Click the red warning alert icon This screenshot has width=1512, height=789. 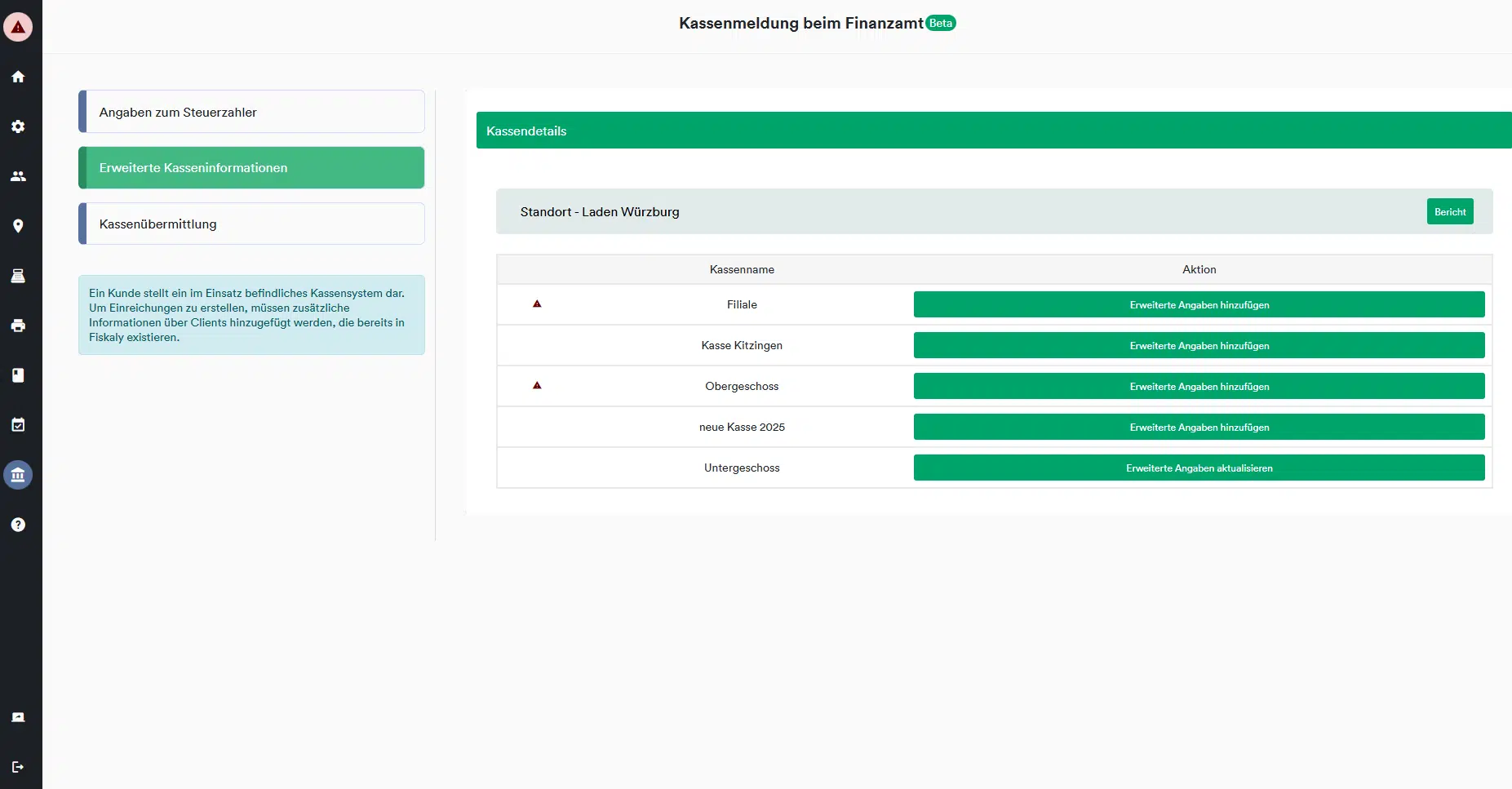pyautogui.click(x=18, y=27)
